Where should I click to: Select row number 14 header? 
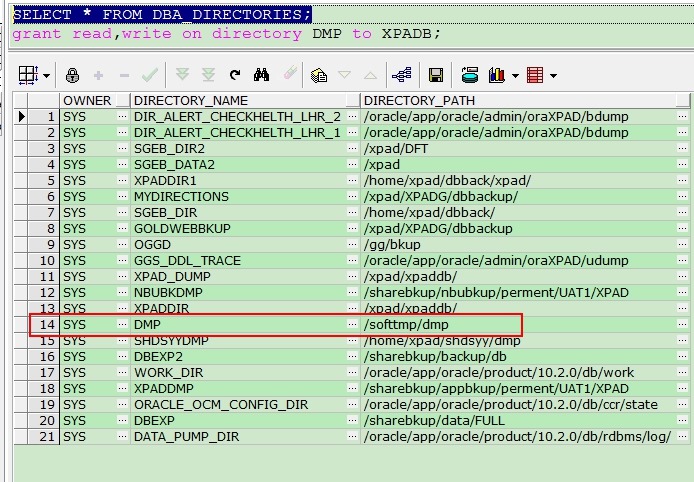[x=44, y=324]
